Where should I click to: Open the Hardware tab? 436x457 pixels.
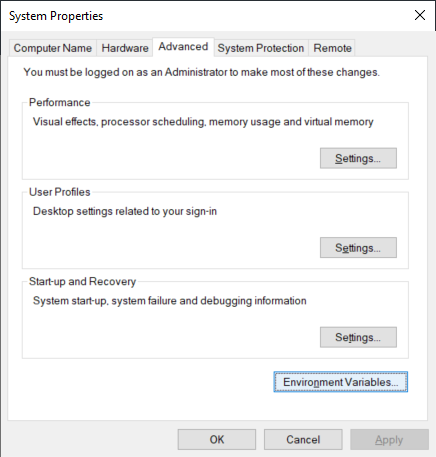point(125,48)
